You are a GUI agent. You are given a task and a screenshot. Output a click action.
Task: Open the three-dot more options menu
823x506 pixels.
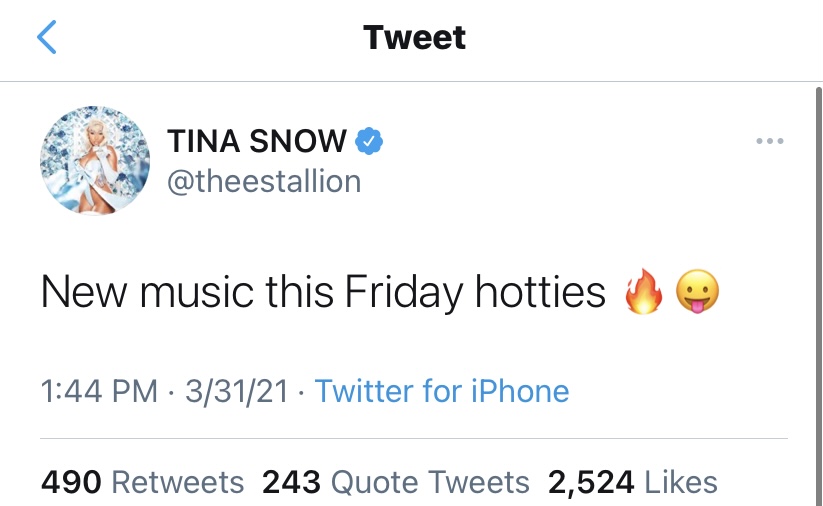[769, 141]
